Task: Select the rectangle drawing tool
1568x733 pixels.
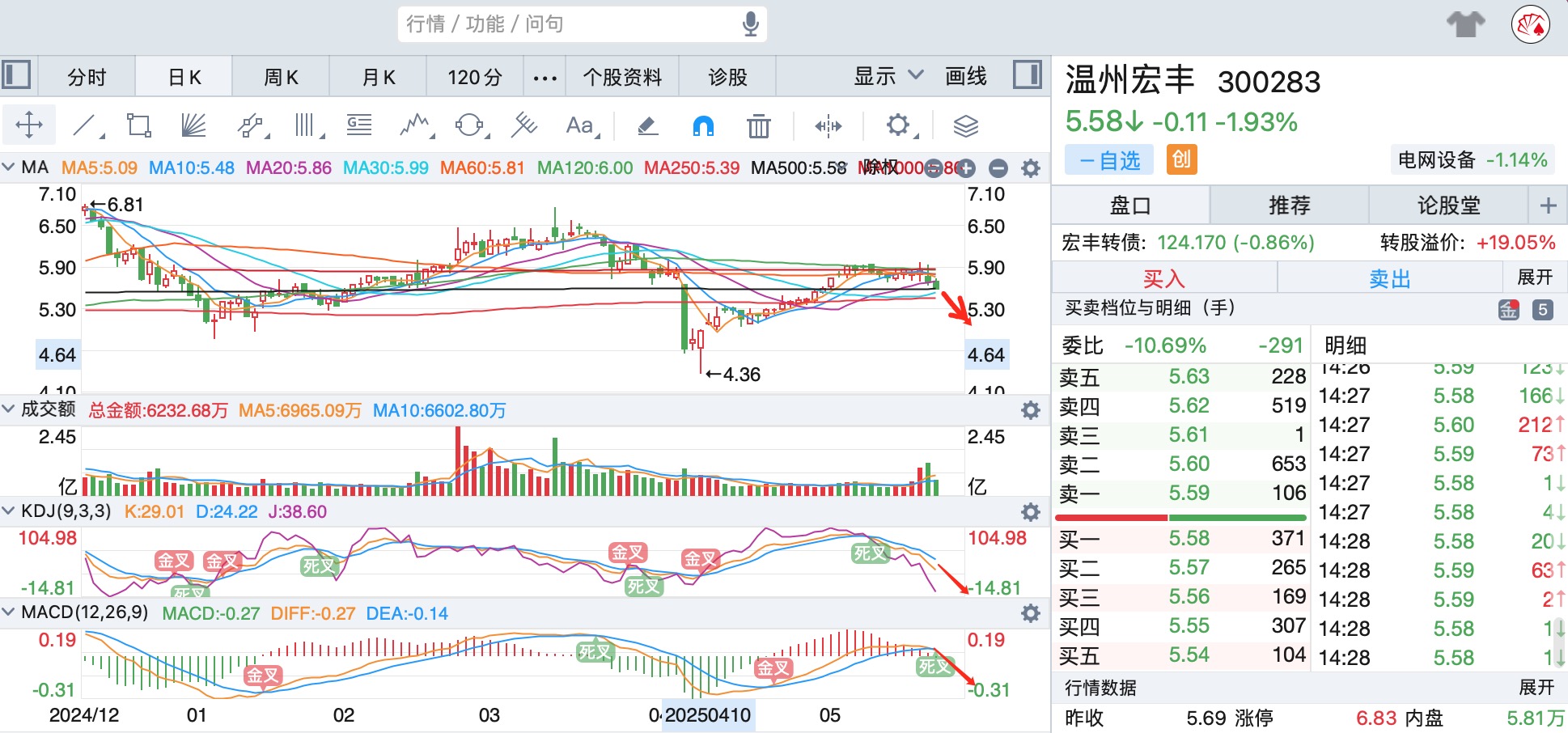Action: click(x=139, y=125)
